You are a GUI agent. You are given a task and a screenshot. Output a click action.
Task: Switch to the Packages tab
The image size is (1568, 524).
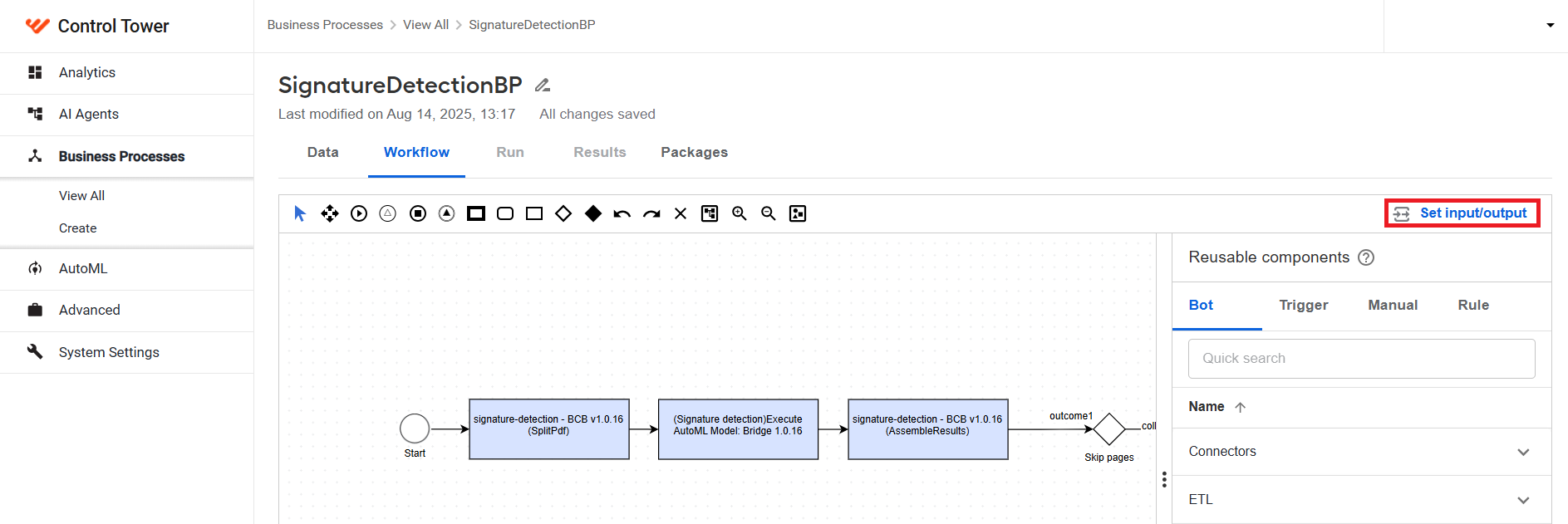click(x=695, y=153)
